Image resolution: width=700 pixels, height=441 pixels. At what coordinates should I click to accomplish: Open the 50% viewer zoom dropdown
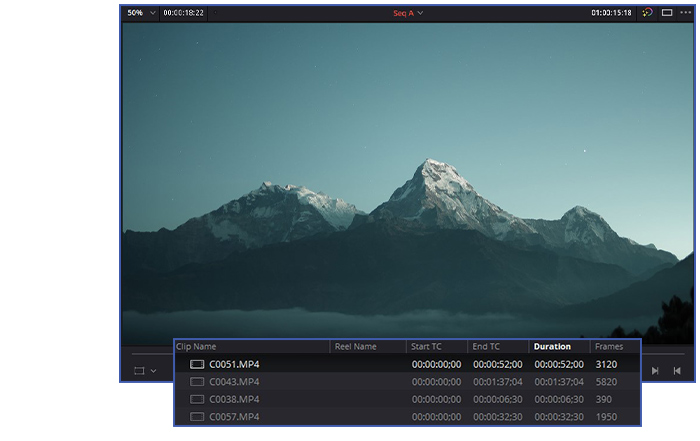(x=141, y=13)
